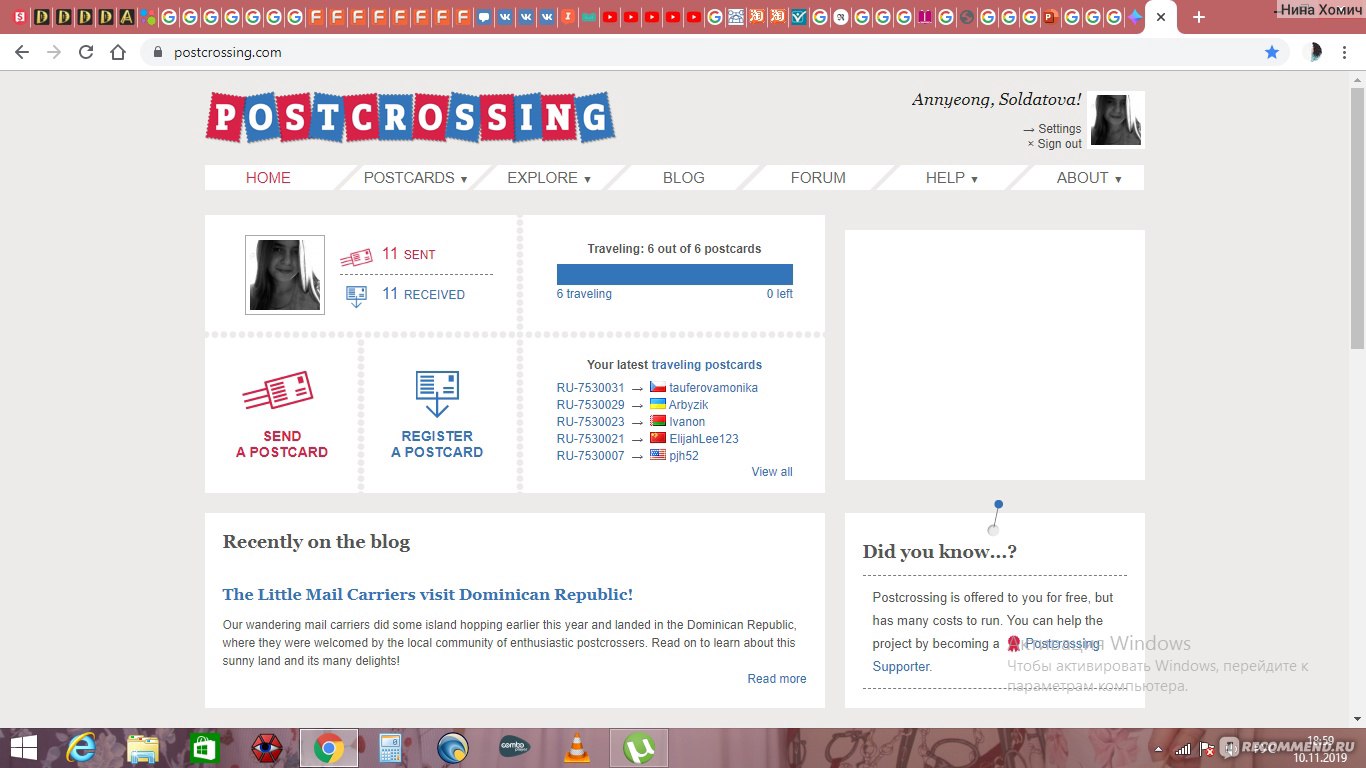Click the Send a Postcard envelope
This screenshot has width=1366, height=768.
tap(278, 391)
